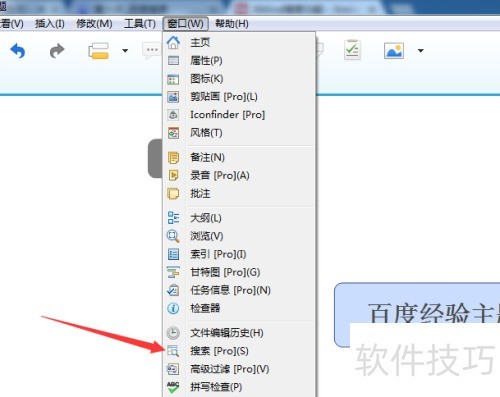Click the info icon beside 检查器
The image size is (500, 397).
click(x=173, y=308)
